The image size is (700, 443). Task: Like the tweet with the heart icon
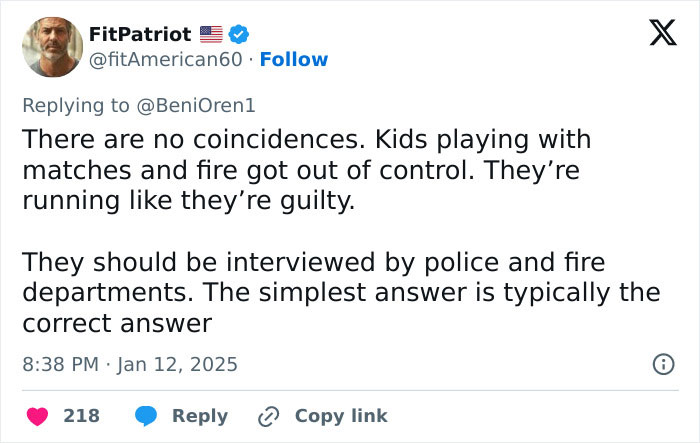(35, 416)
